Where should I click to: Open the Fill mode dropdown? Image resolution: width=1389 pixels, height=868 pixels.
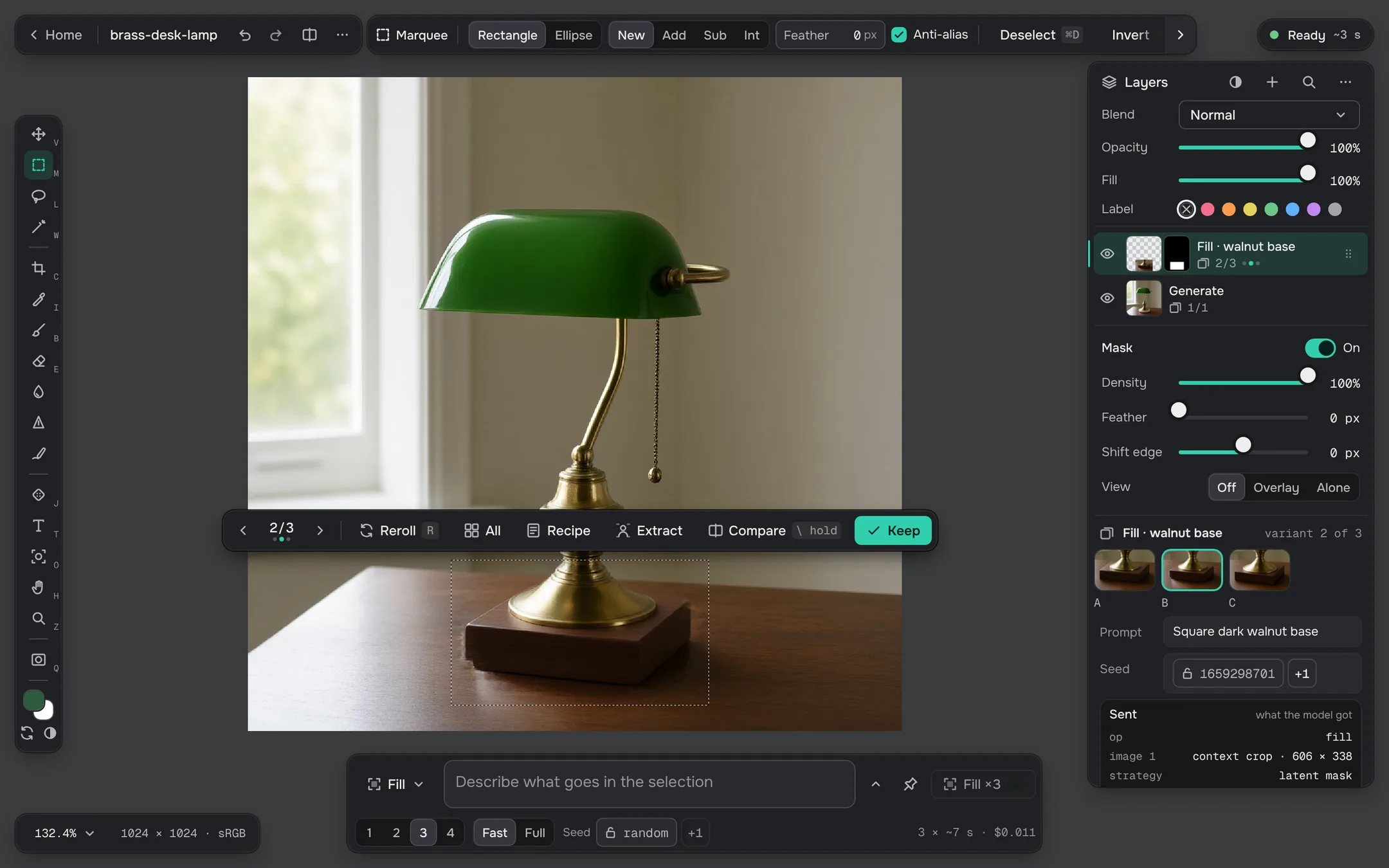click(395, 784)
